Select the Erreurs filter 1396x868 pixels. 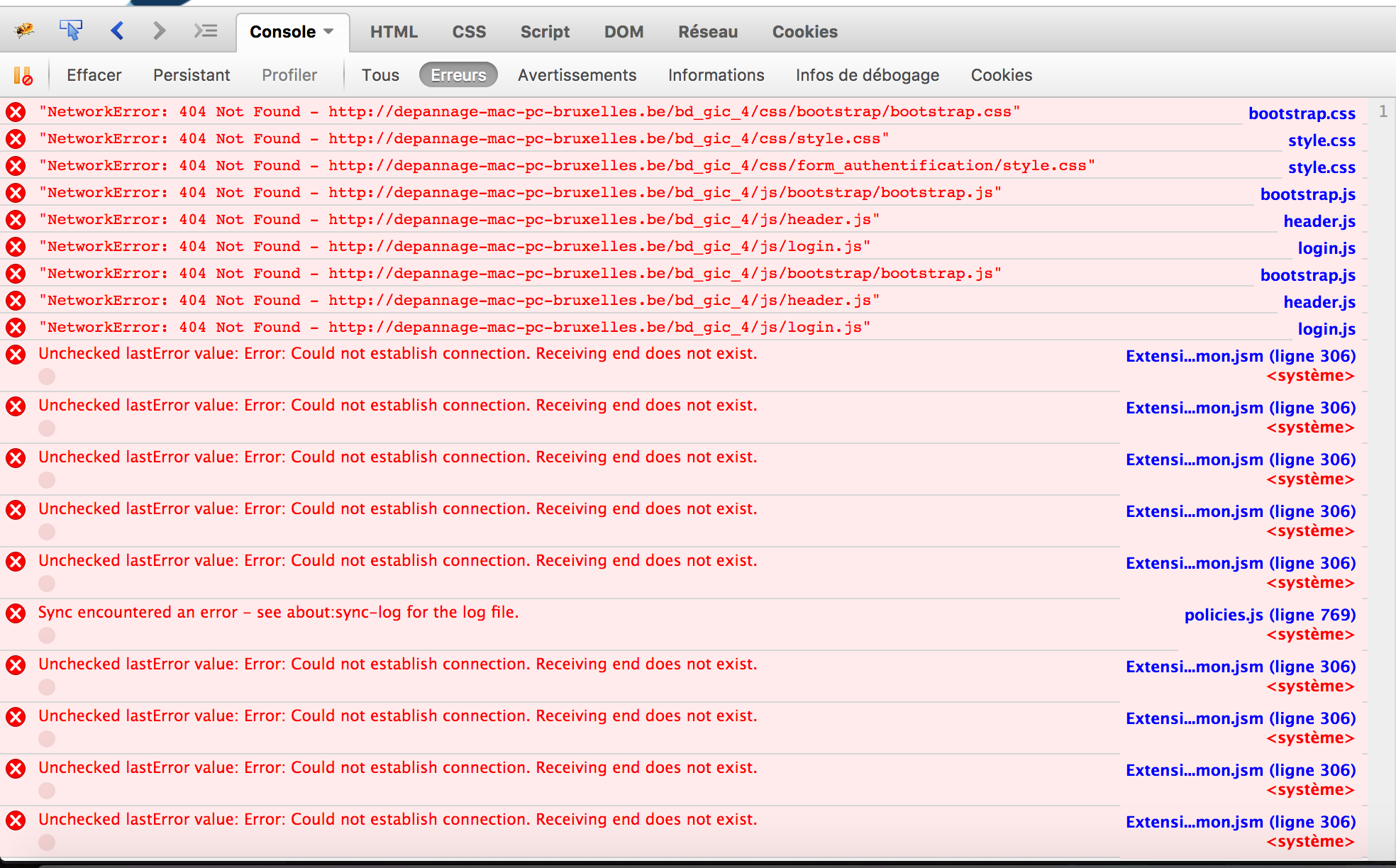point(458,75)
